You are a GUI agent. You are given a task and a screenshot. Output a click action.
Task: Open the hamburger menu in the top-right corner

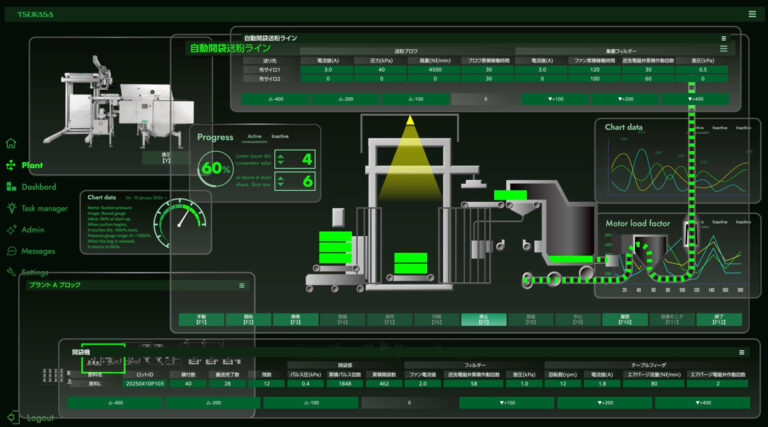point(752,14)
